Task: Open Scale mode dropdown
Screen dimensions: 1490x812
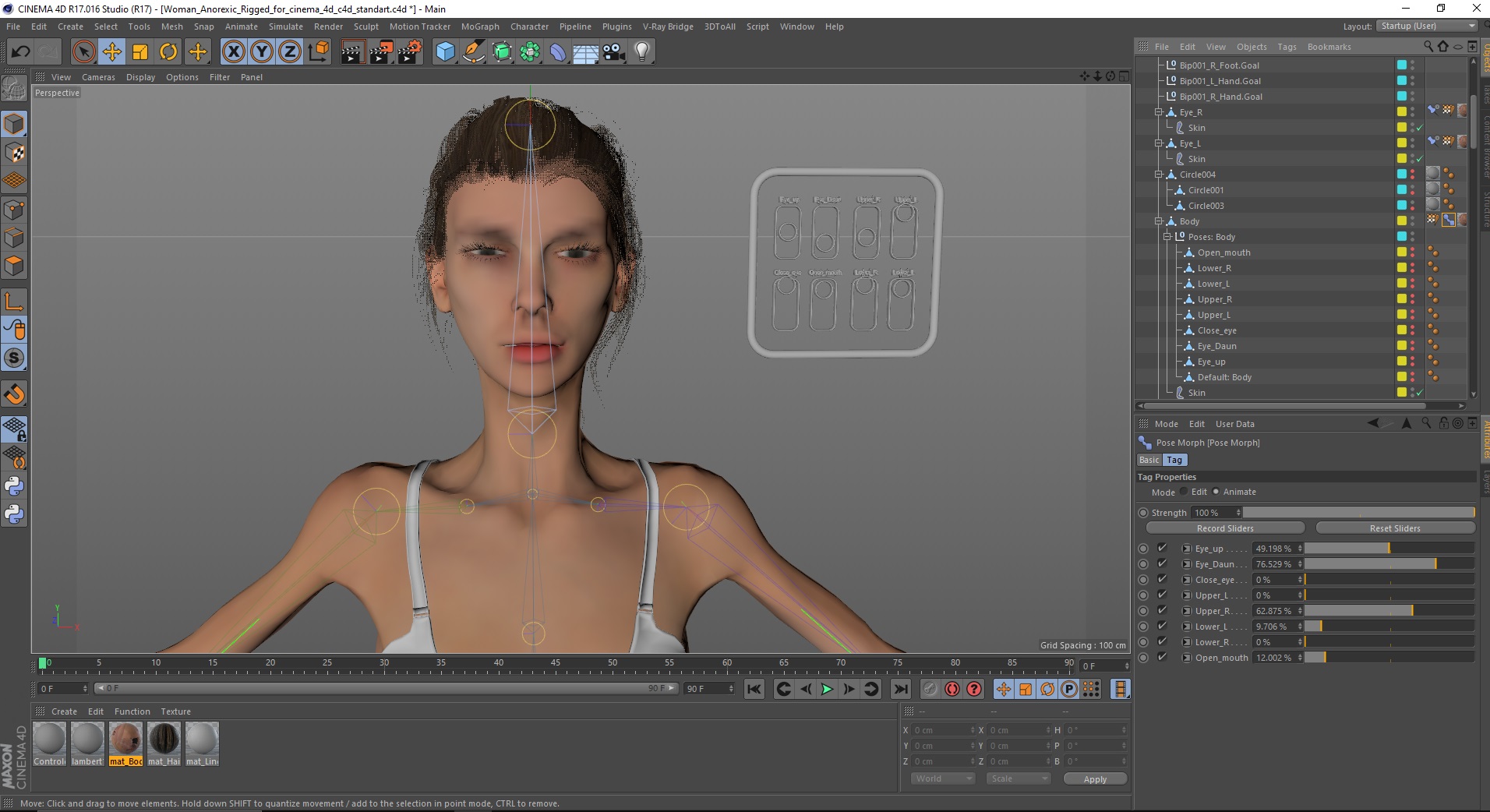Action: pyautogui.click(x=1018, y=778)
